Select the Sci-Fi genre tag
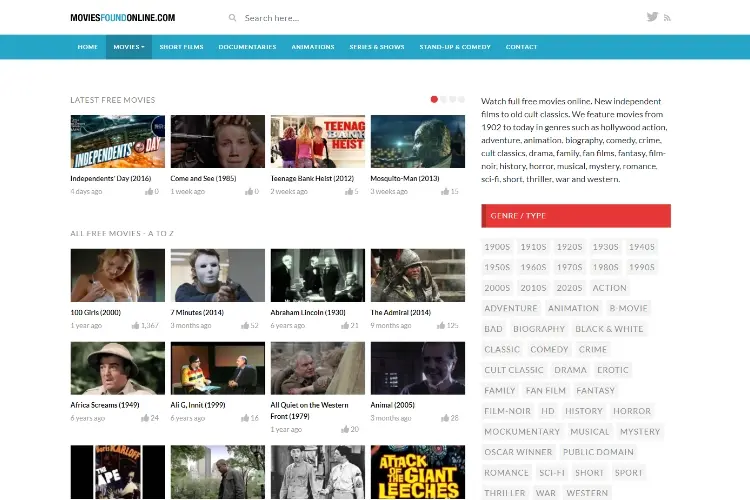This screenshot has height=500, width=750. coord(552,473)
